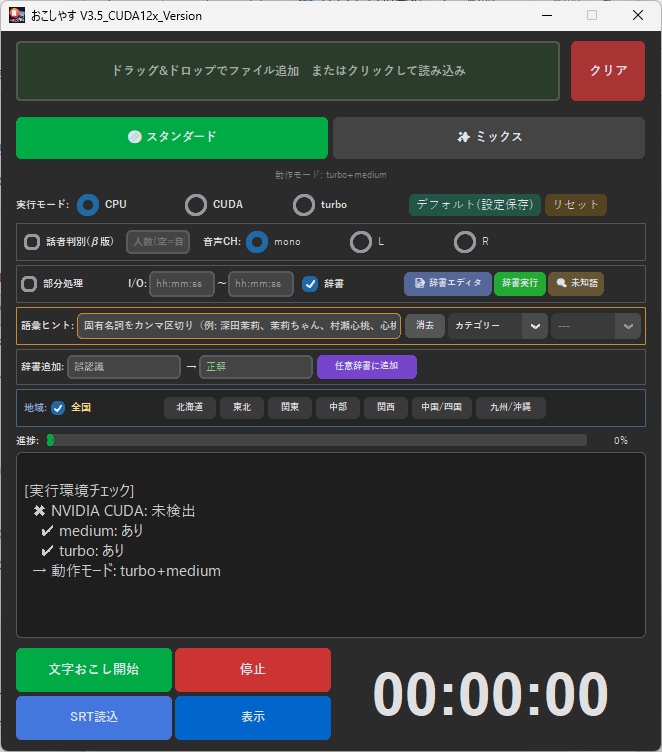
Task: Start transcription with 文字おこし開始
Action: (x=94, y=670)
